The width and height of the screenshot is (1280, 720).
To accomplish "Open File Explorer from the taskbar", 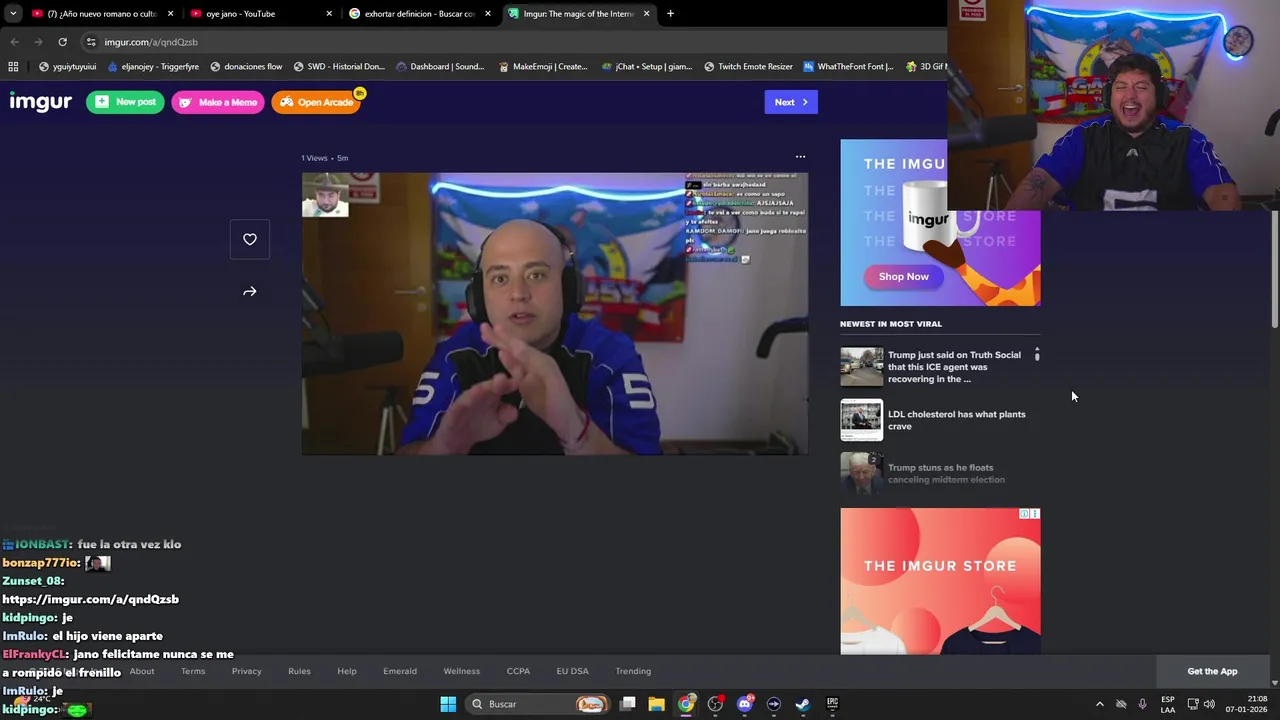I will pos(656,704).
